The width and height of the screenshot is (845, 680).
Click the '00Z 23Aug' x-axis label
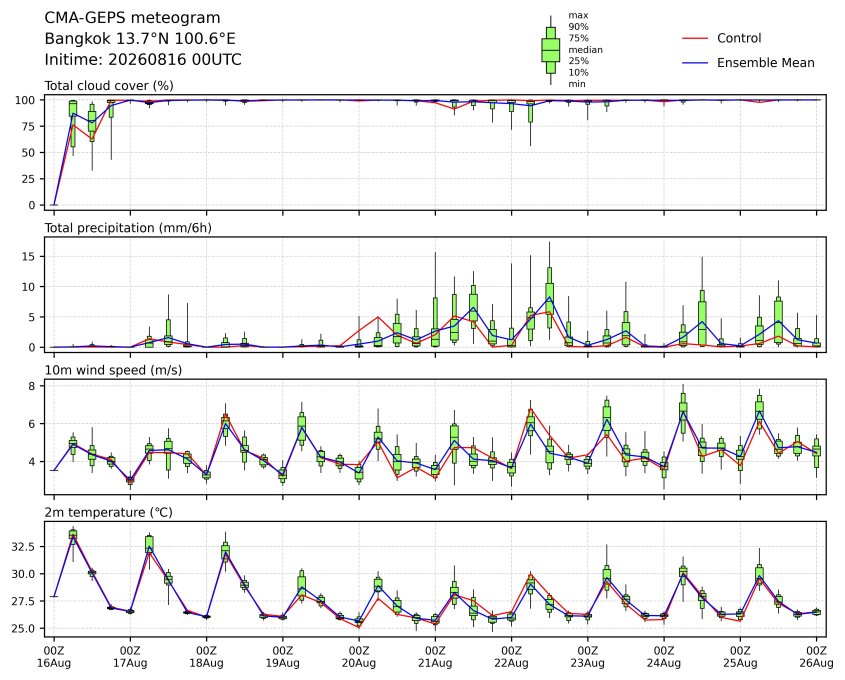tap(587, 657)
